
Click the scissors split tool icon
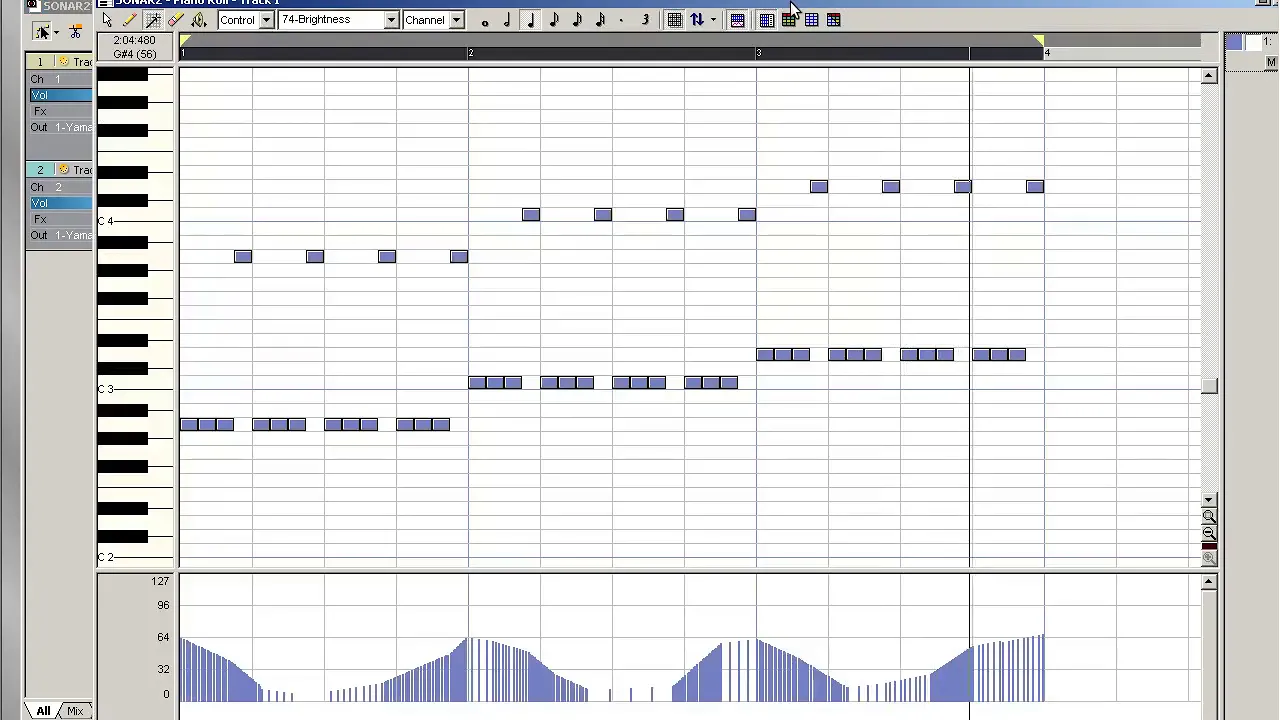[76, 32]
